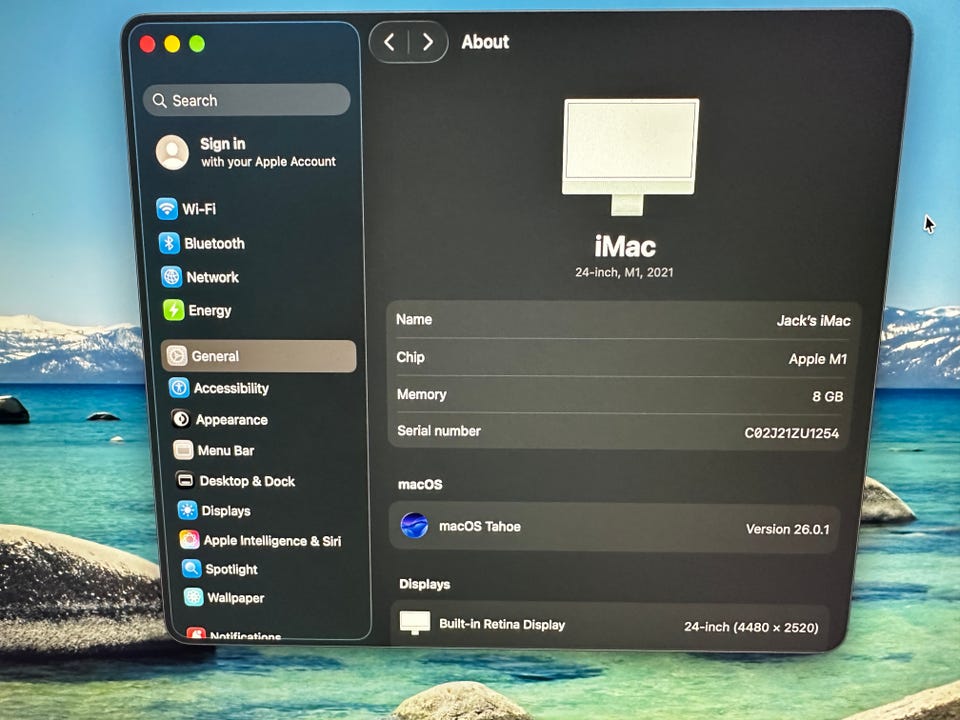Viewport: 960px width, 720px height.
Task: Select Spotlight in the sidebar
Action: tap(231, 569)
